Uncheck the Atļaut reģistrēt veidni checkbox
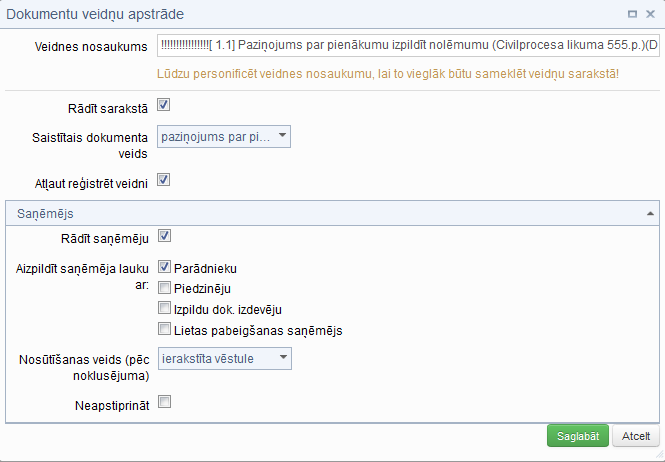 (165, 180)
